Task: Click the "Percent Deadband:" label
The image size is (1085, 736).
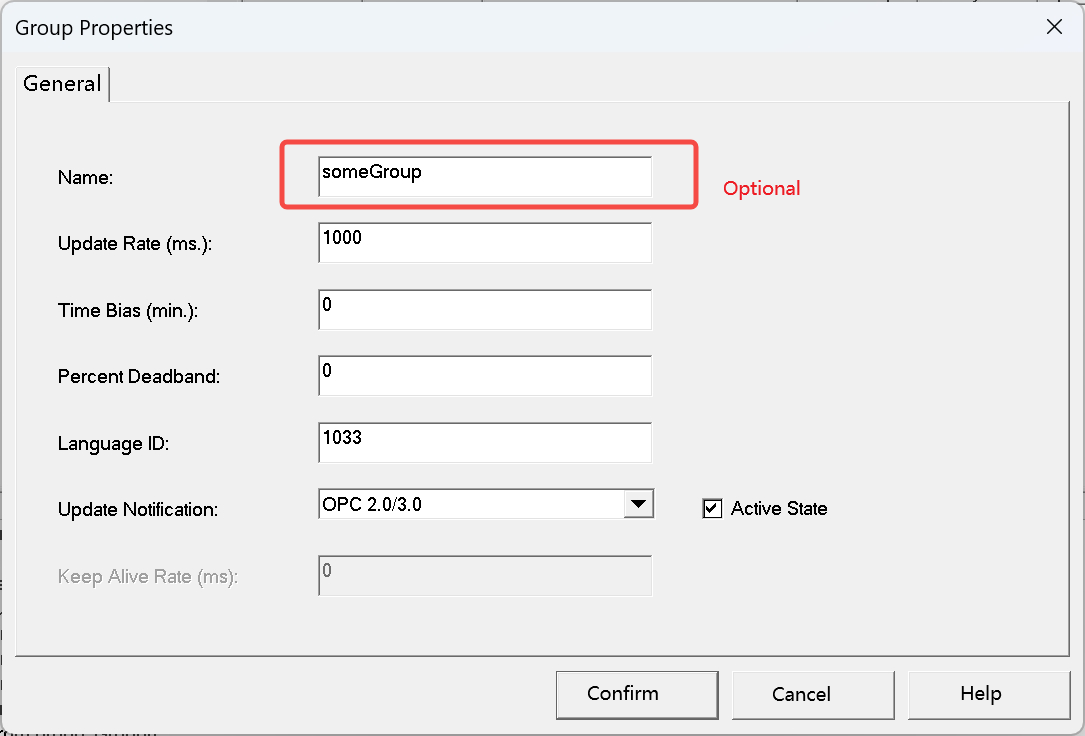Action: coord(139,377)
